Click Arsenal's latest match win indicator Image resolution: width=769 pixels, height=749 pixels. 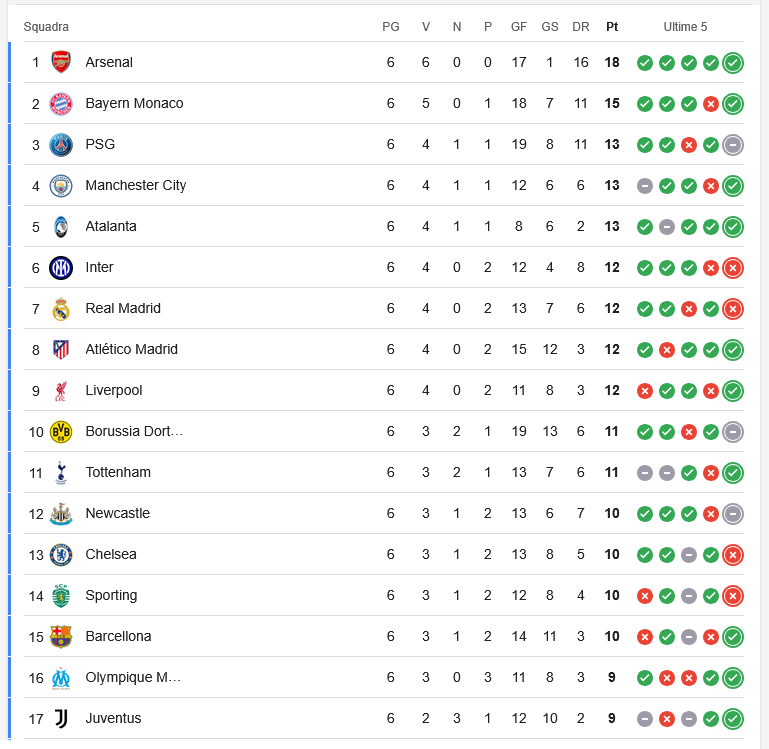coord(733,63)
